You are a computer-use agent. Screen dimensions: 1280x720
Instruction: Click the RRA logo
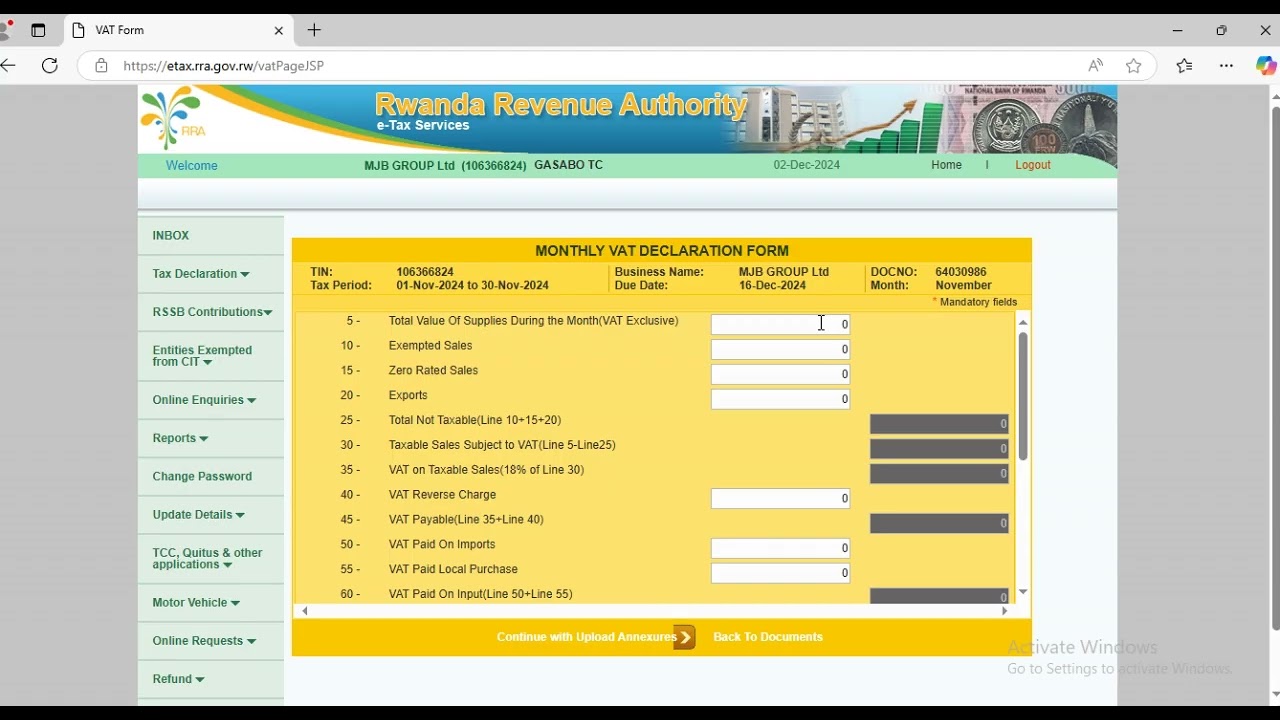(175, 118)
